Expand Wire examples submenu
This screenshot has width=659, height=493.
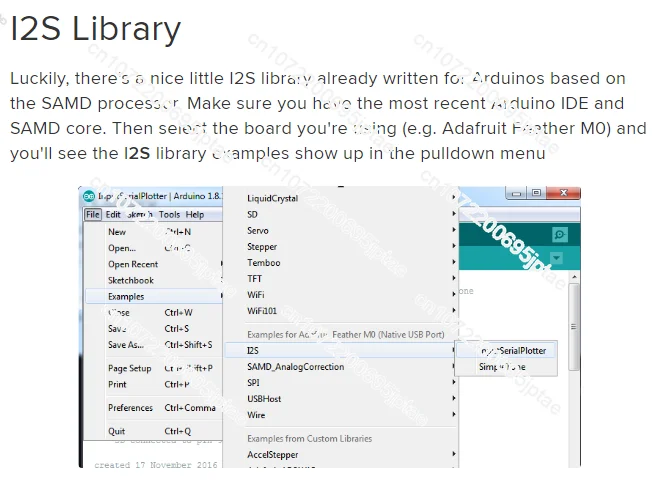340,415
